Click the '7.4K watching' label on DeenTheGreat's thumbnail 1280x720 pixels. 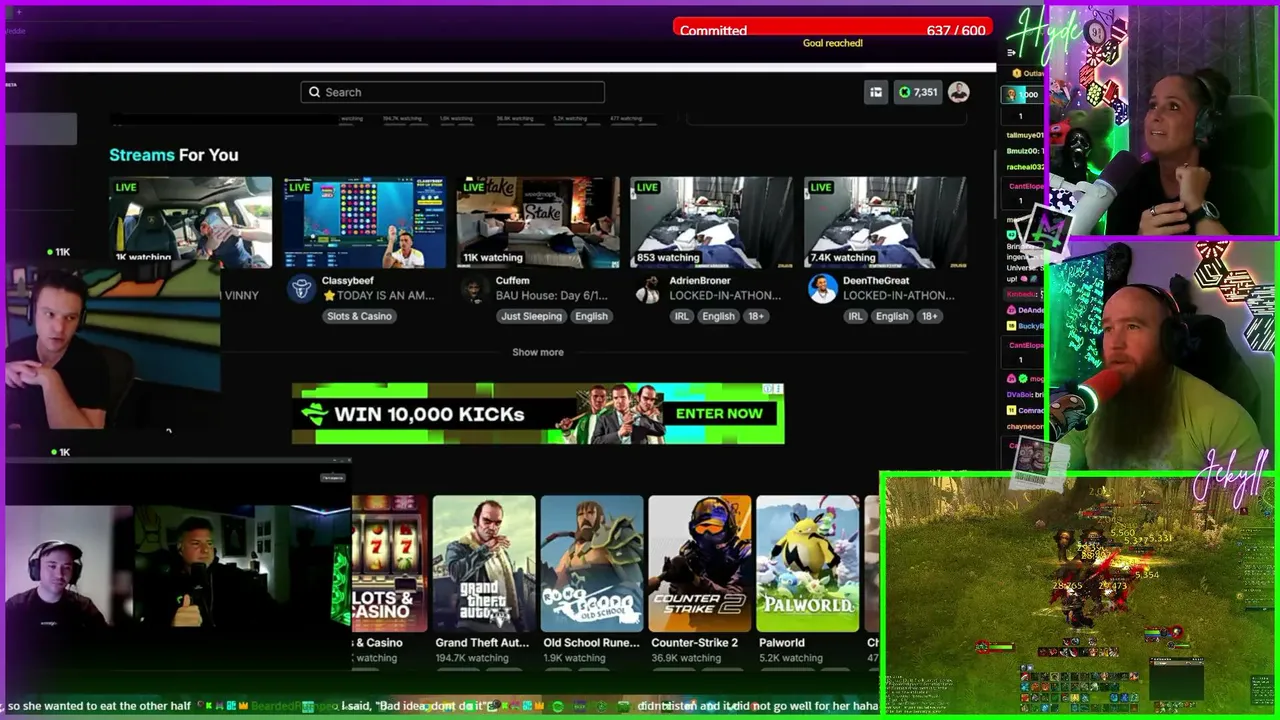842,257
